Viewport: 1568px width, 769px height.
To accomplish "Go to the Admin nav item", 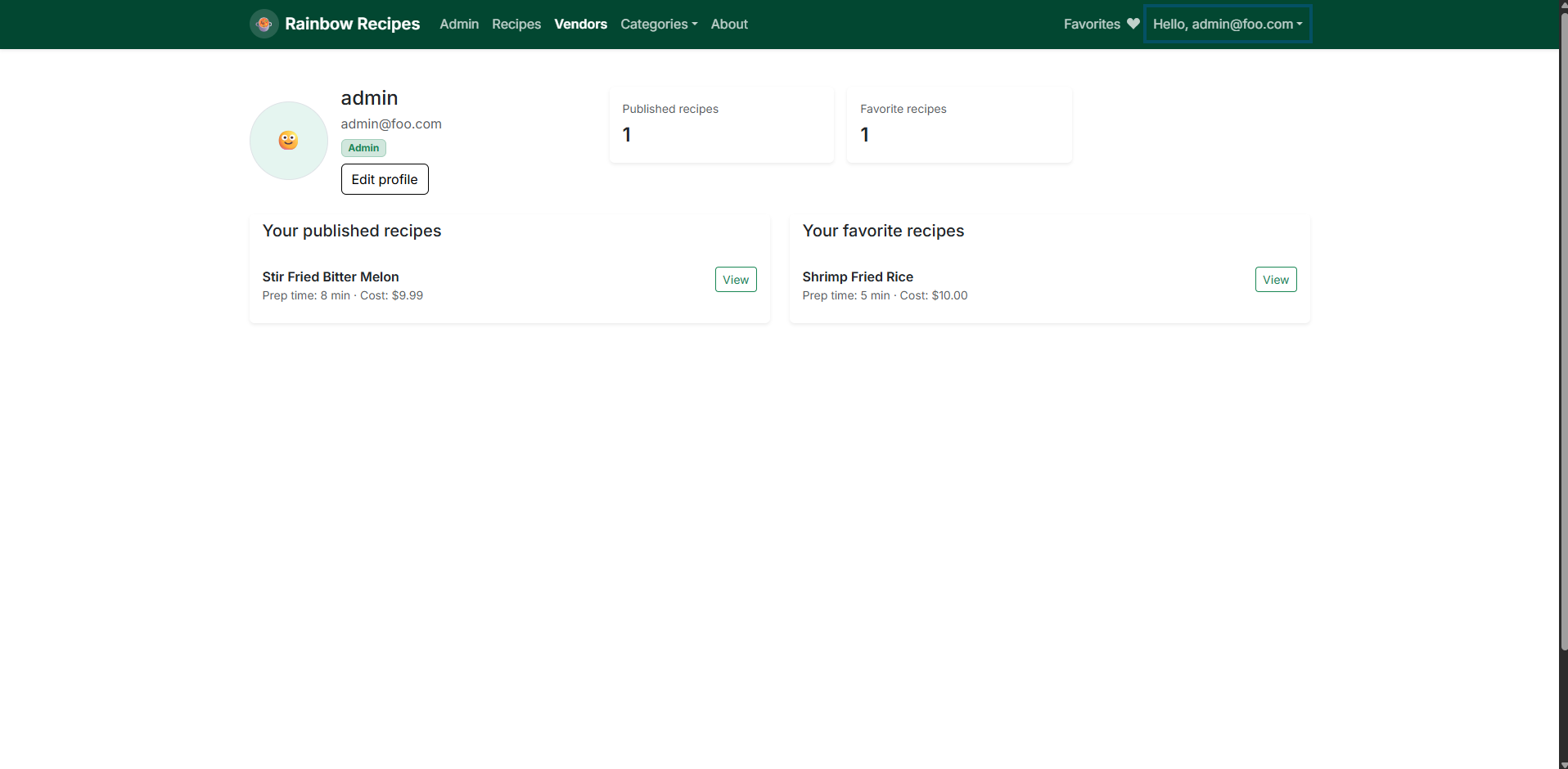I will [458, 25].
